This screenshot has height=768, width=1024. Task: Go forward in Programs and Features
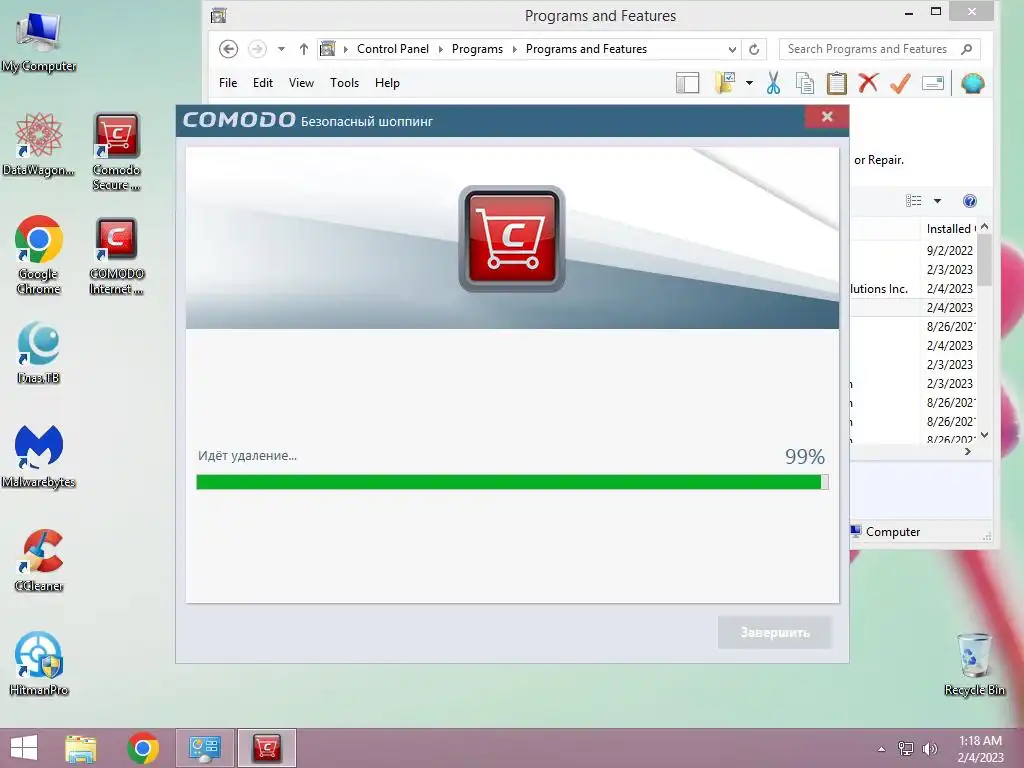click(257, 49)
